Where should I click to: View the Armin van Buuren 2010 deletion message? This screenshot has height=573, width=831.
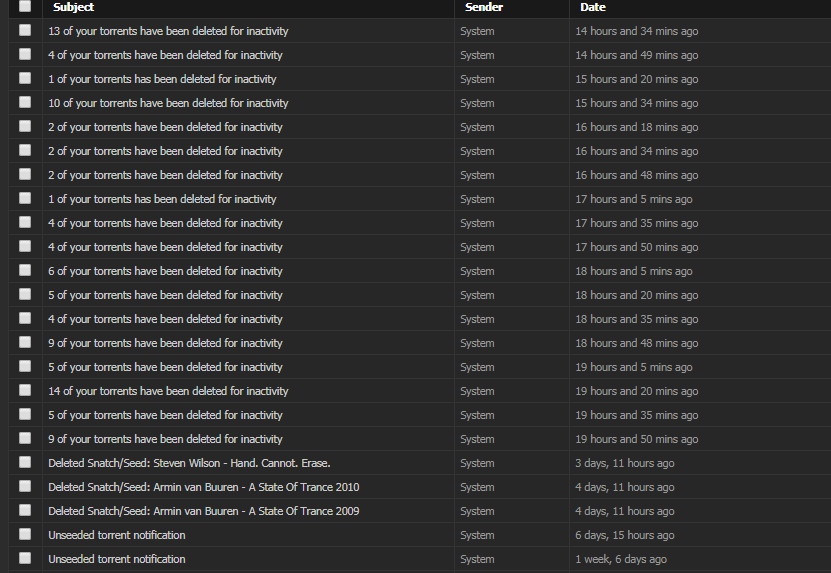[203, 487]
